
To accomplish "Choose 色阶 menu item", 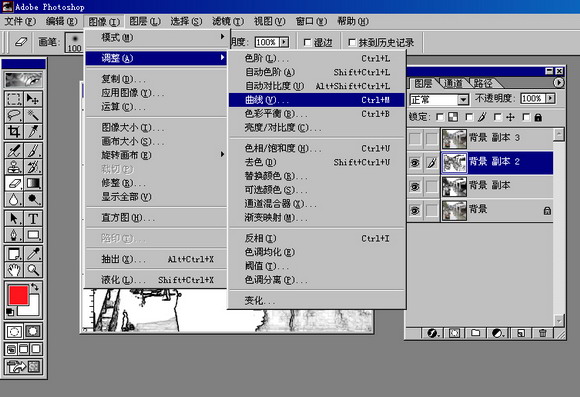I will [x=317, y=58].
